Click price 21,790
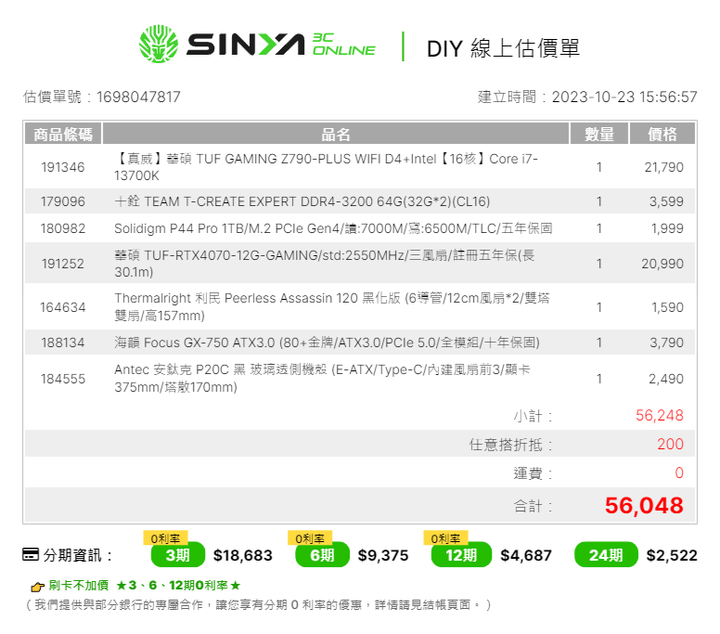This screenshot has width=720, height=634. pyautogui.click(x=664, y=167)
